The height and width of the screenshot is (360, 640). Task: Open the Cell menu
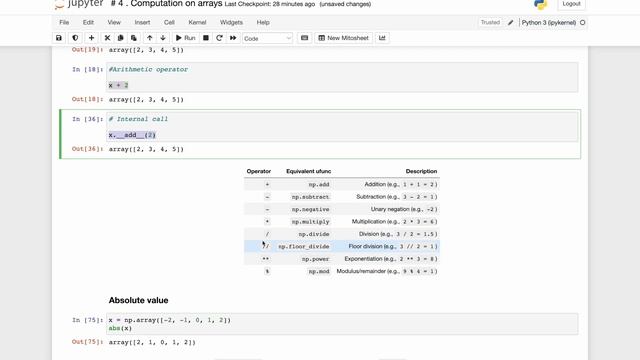(x=169, y=22)
